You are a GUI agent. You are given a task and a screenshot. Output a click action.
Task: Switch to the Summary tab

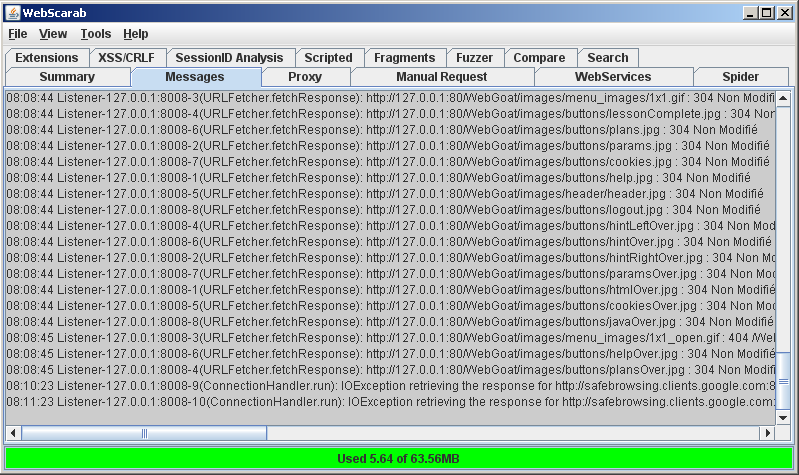(x=67, y=77)
